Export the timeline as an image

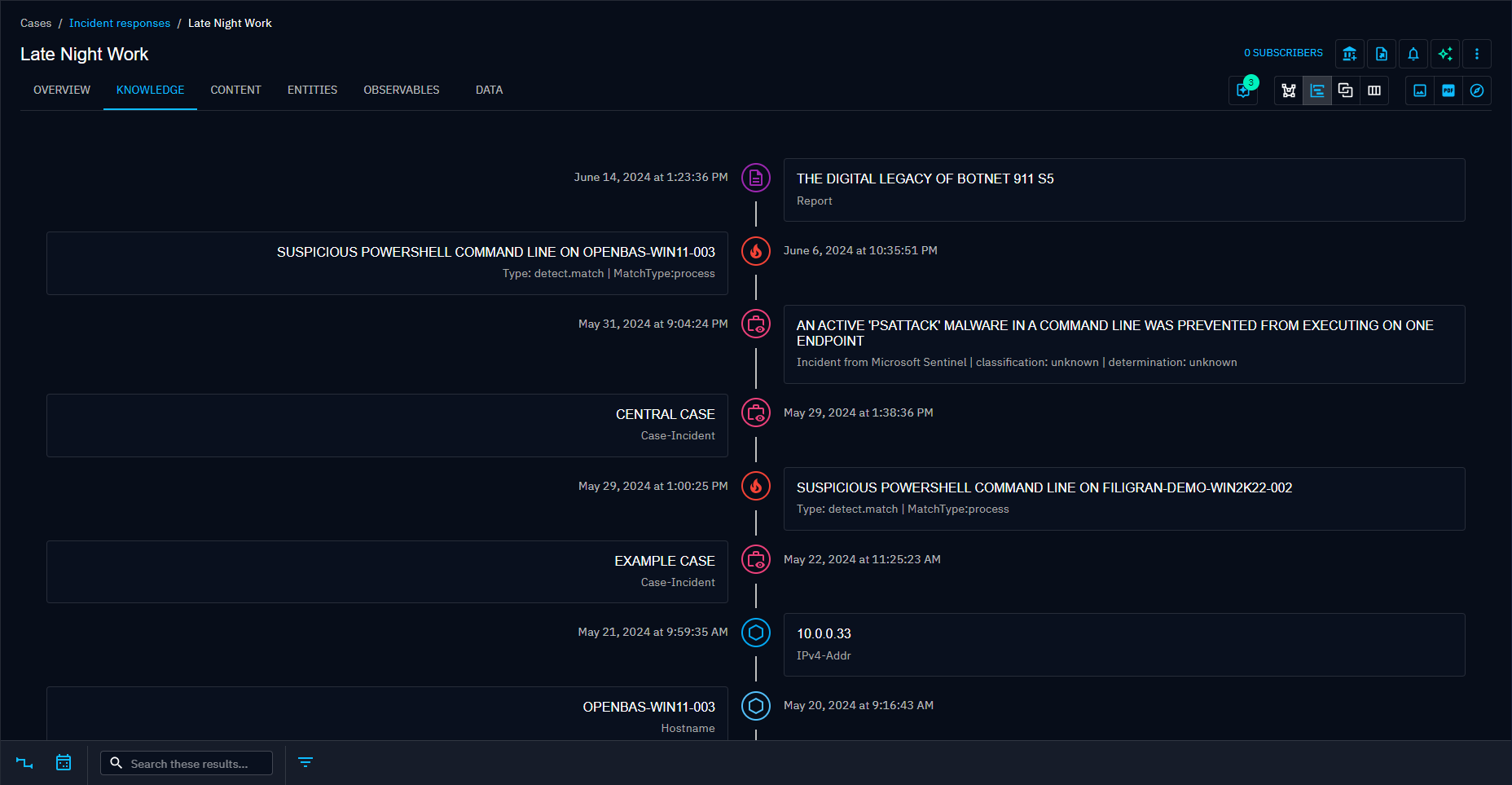click(x=1419, y=90)
